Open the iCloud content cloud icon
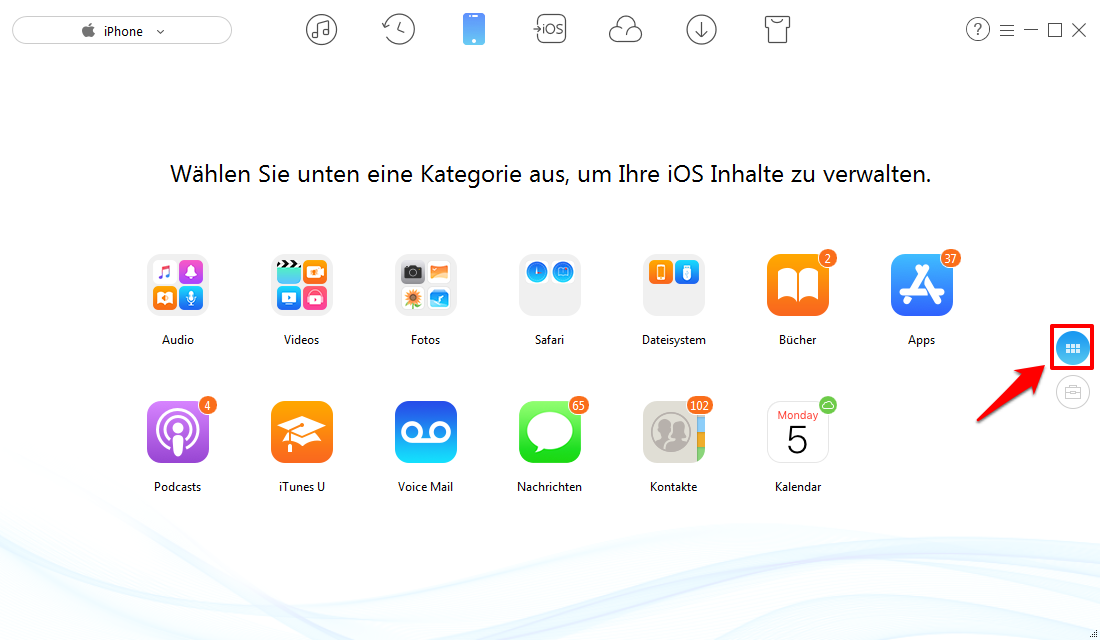Image resolution: width=1100 pixels, height=640 pixels. [x=625, y=30]
